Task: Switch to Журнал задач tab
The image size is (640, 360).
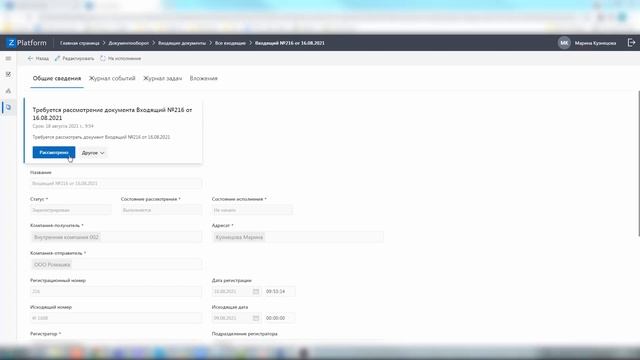Action: point(162,78)
